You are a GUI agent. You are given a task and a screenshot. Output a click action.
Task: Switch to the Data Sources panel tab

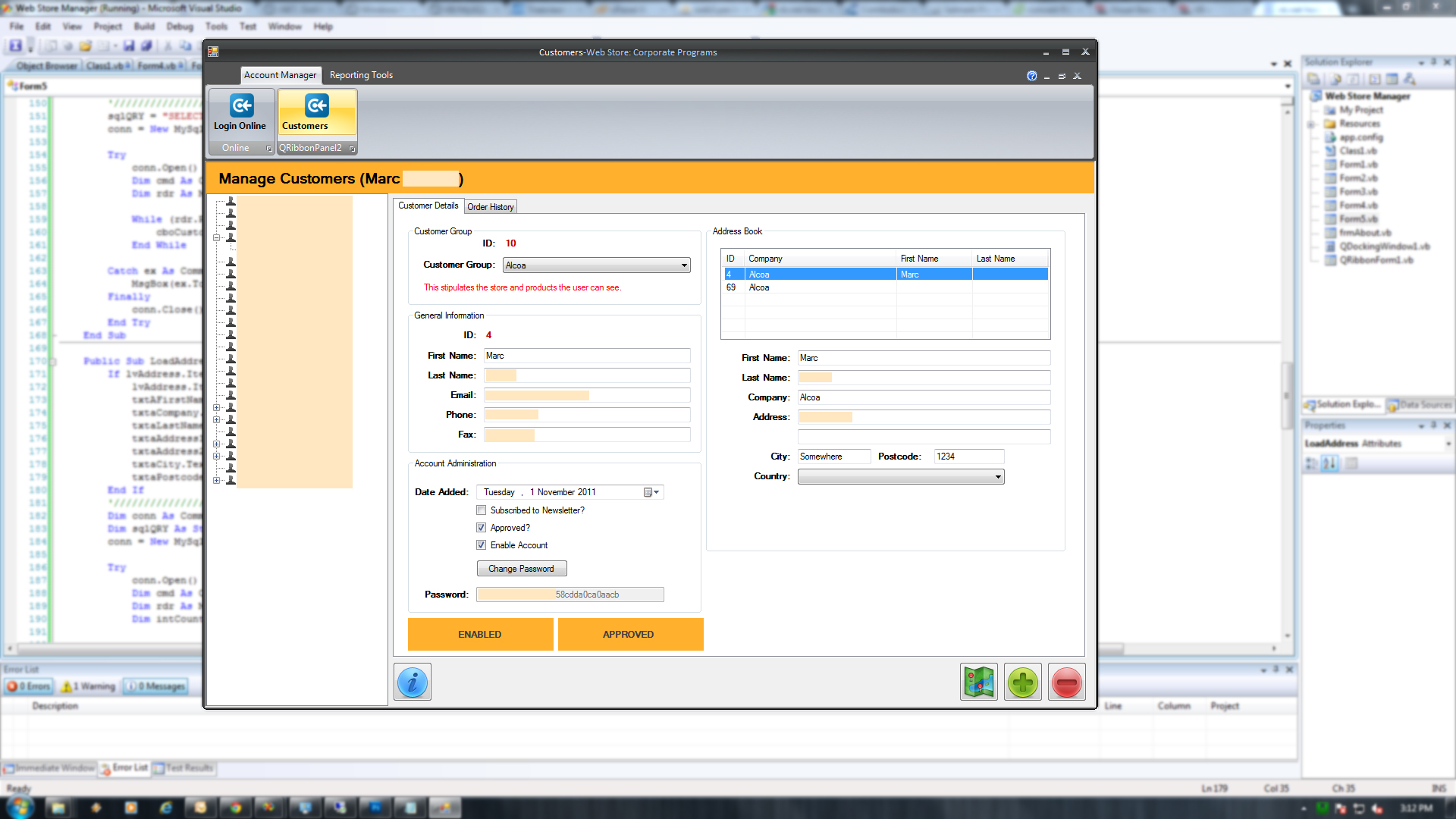point(1420,405)
